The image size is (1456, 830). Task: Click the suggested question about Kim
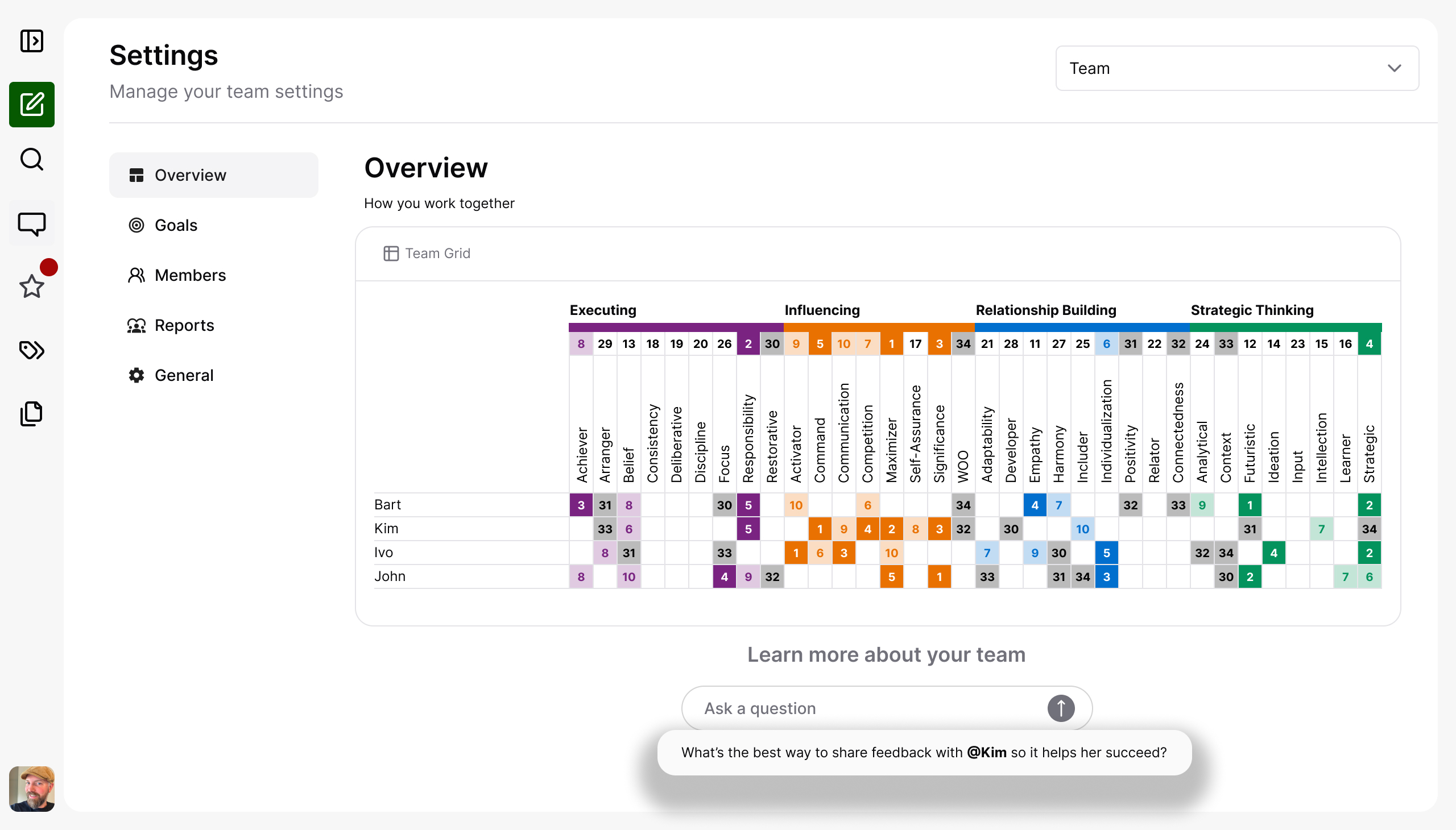tap(923, 753)
